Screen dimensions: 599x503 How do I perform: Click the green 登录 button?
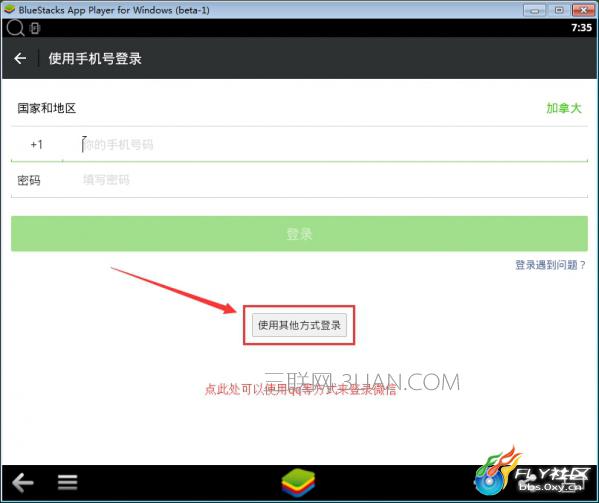pos(299,234)
